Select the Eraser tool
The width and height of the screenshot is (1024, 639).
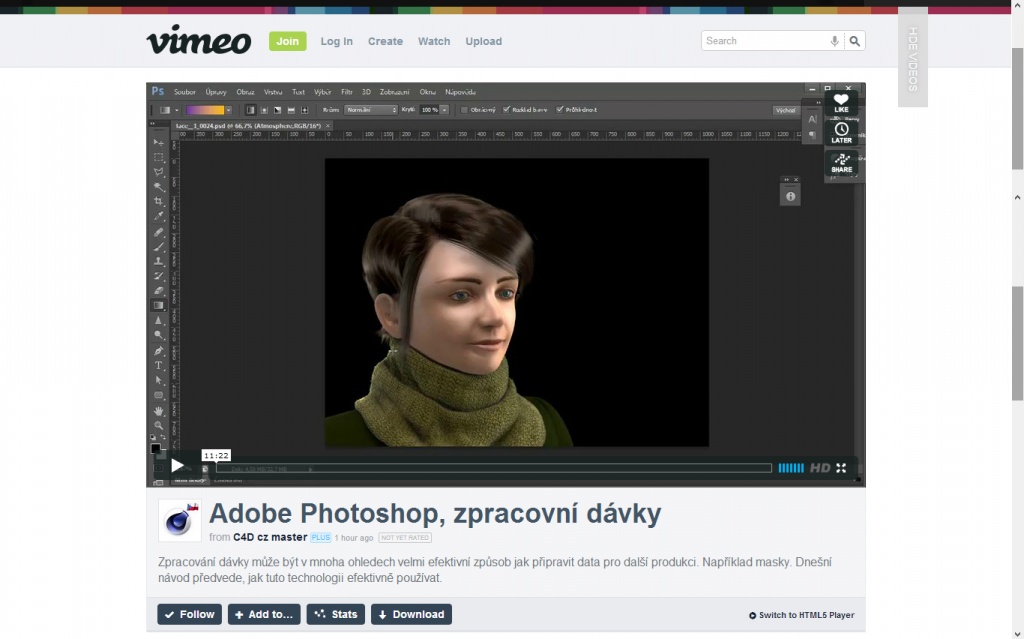(x=158, y=291)
